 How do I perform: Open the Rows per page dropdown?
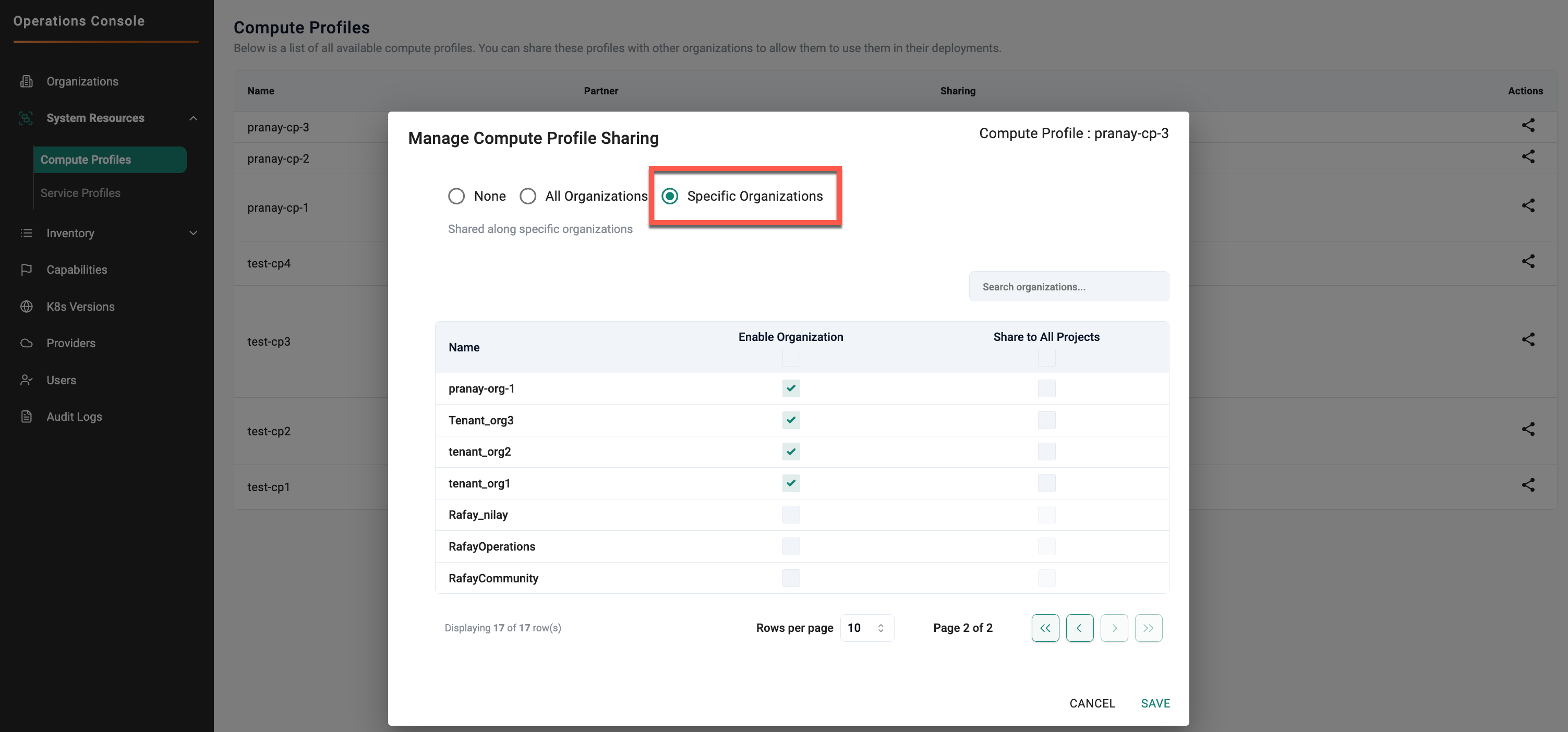point(866,627)
